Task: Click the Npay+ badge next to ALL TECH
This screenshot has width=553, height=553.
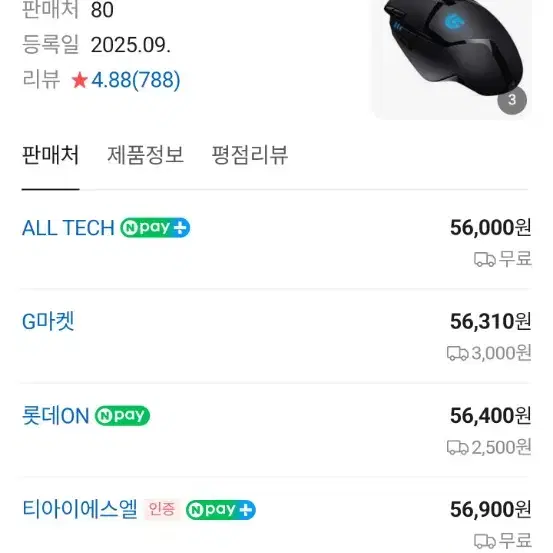Action: coord(155,228)
